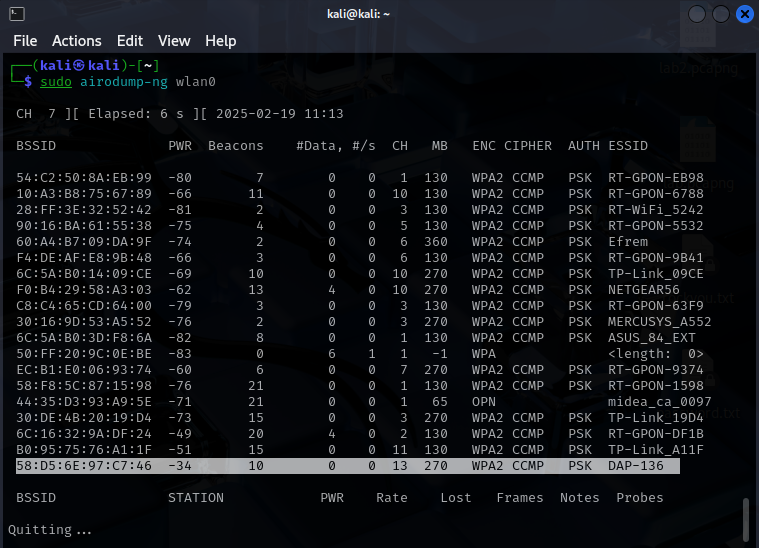Open the Actions menu
Screen dimensions: 759x548
click(x=77, y=41)
